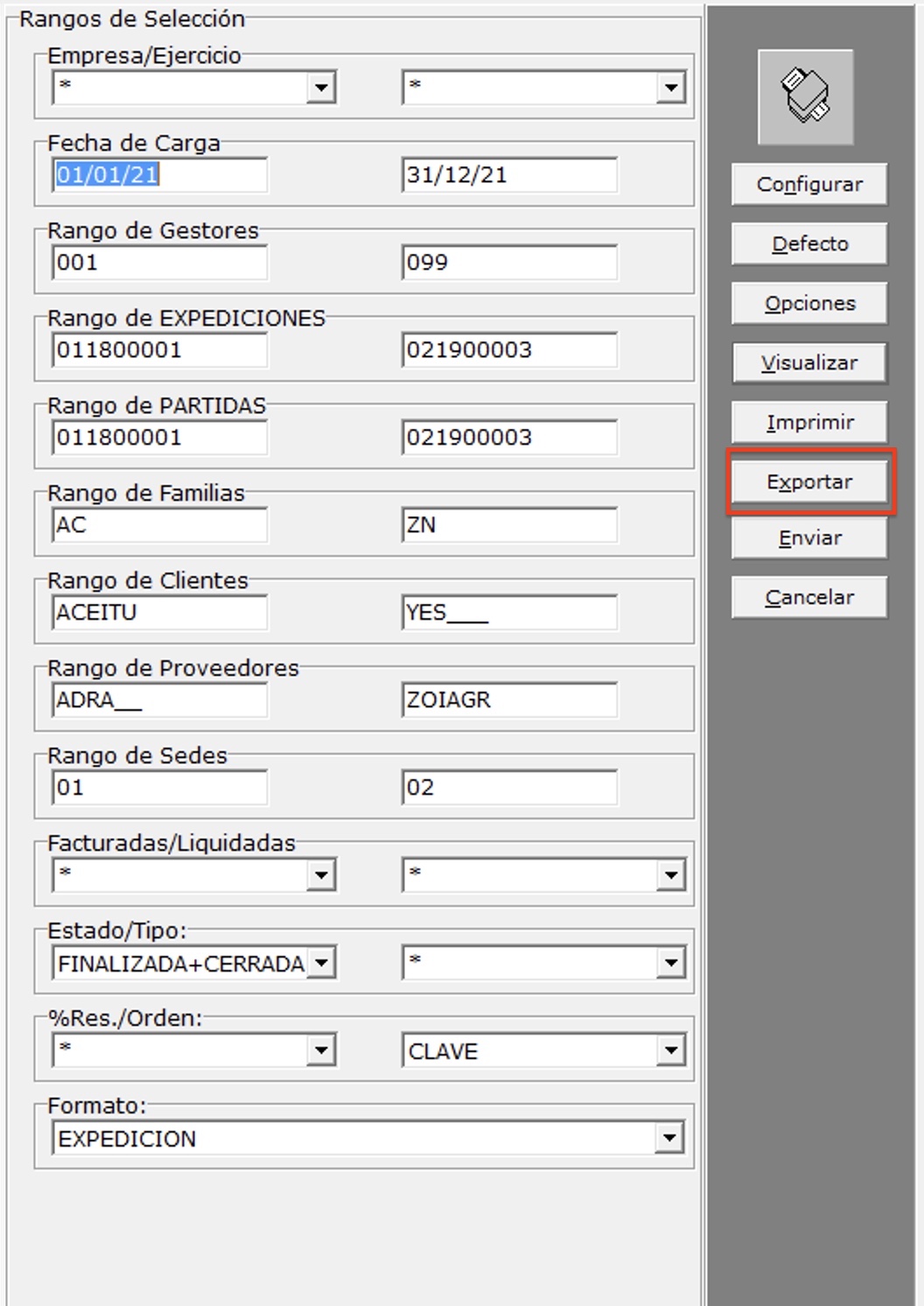Click the Enviar button
The width and height of the screenshot is (924, 1306).
coord(808,538)
